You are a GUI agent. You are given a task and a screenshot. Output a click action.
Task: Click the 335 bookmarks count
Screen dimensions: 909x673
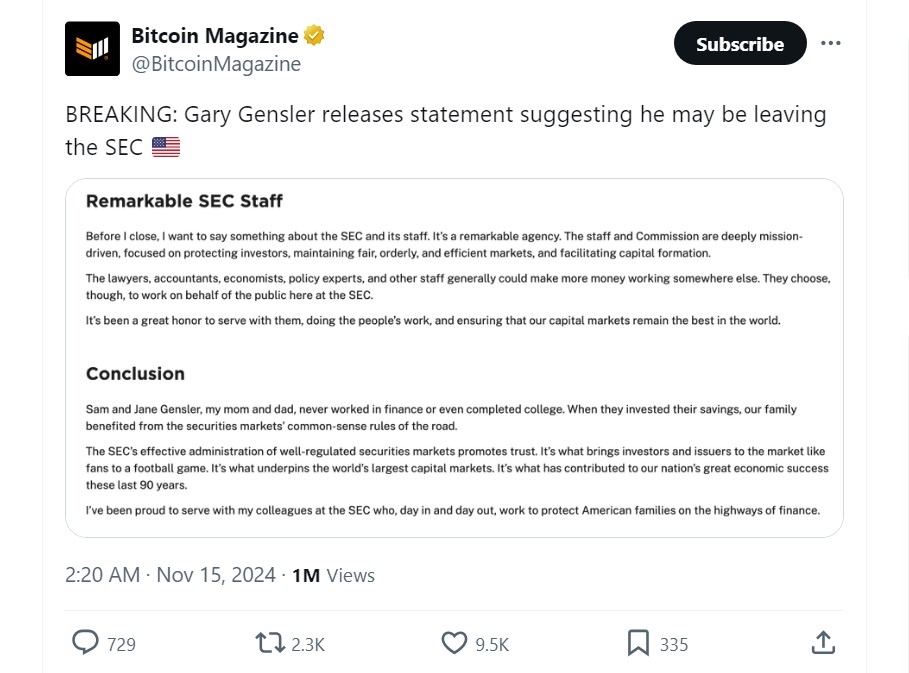click(674, 644)
